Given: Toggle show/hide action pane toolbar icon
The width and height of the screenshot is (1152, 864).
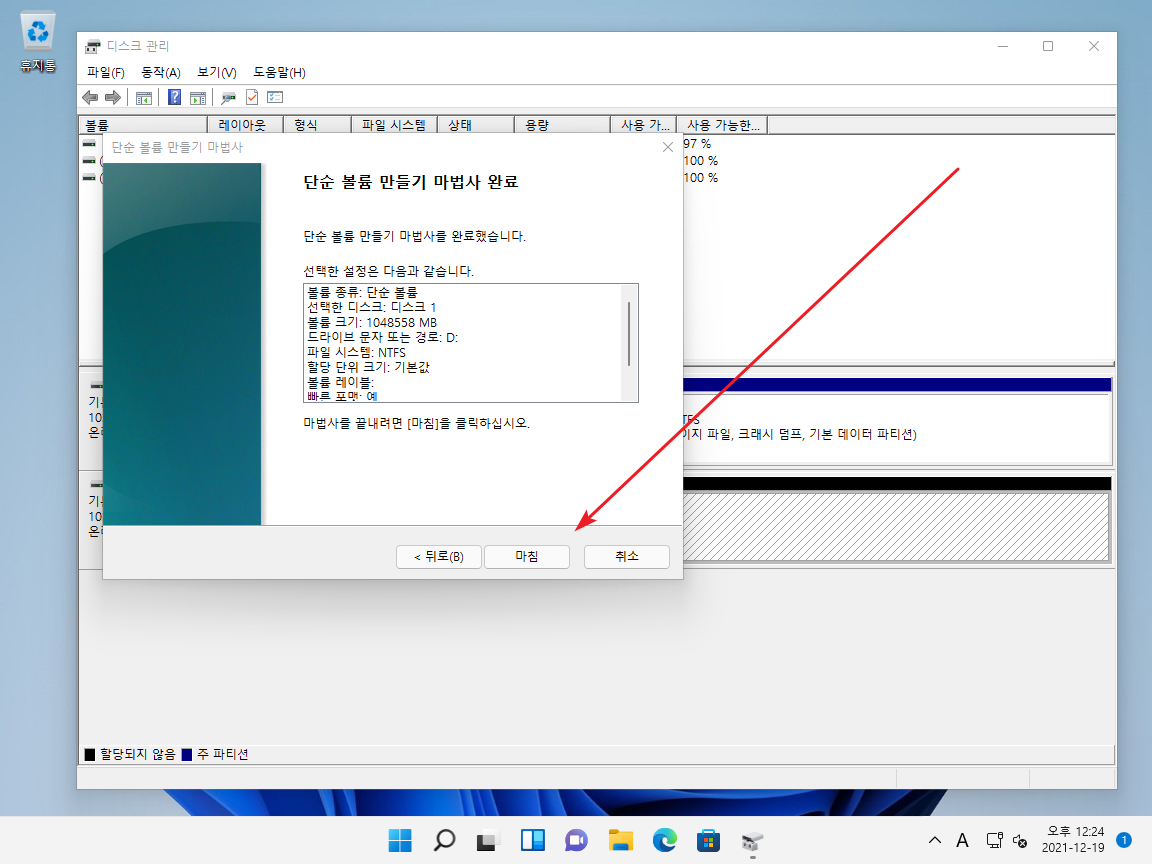Looking at the screenshot, I should point(198,97).
